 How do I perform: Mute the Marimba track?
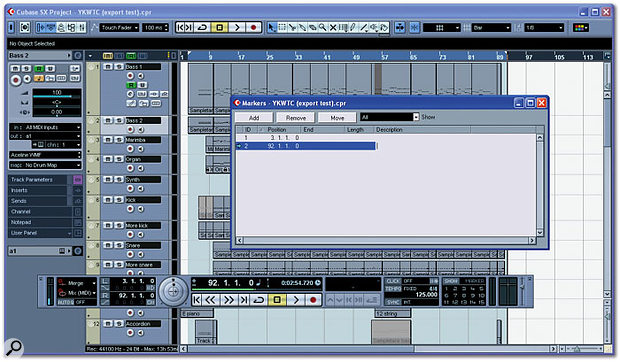108,140
